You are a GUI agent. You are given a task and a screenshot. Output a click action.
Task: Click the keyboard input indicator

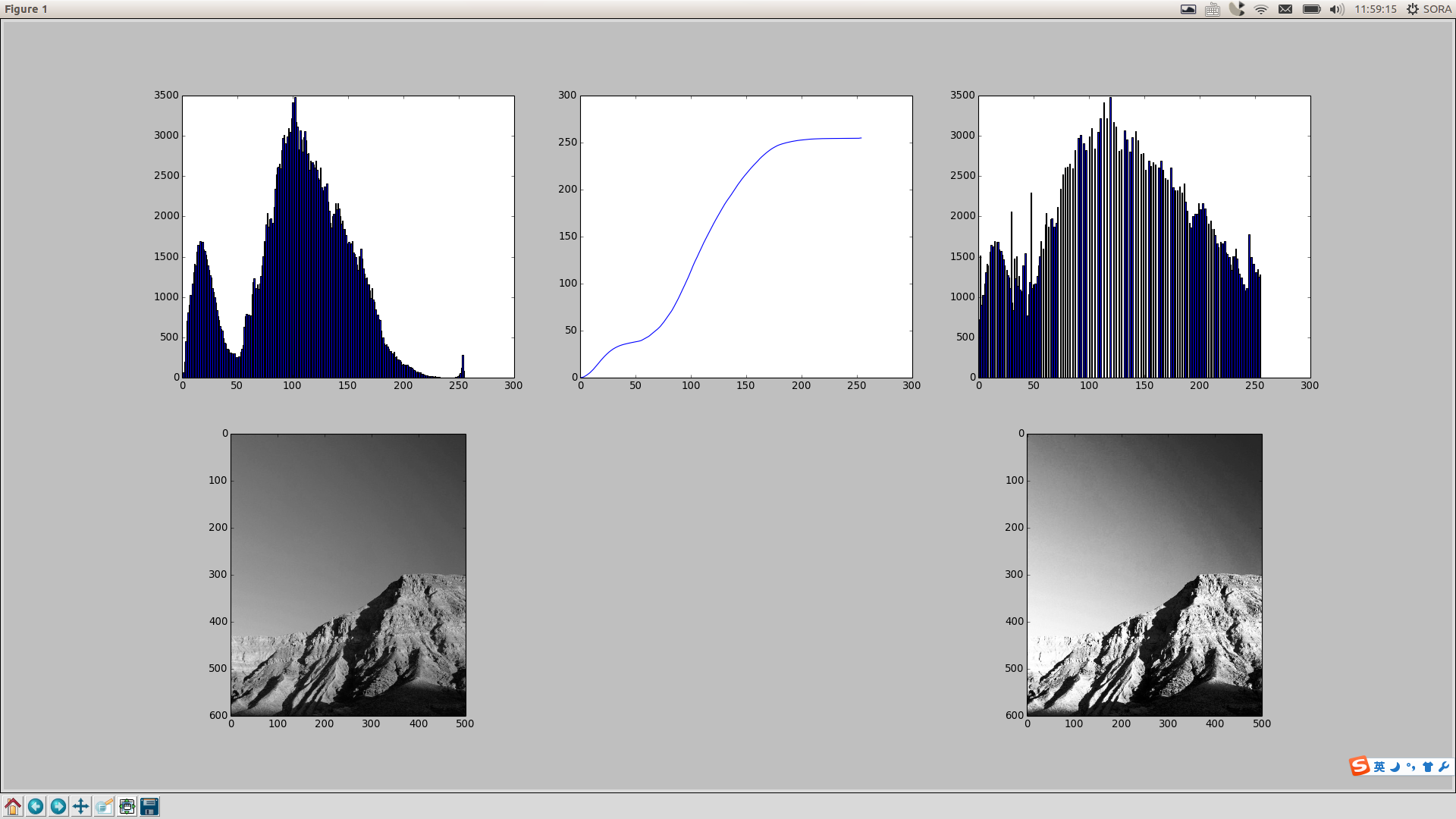(x=1213, y=9)
